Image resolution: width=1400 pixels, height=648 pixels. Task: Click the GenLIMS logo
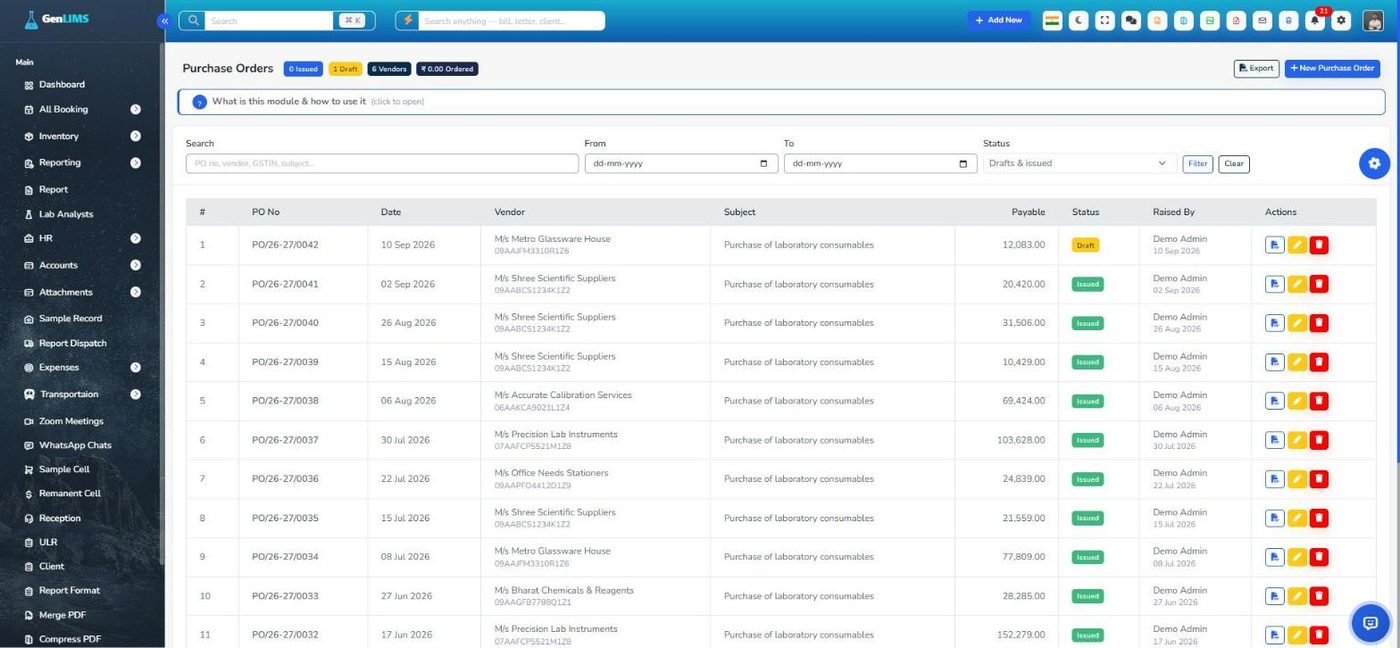(57, 19)
